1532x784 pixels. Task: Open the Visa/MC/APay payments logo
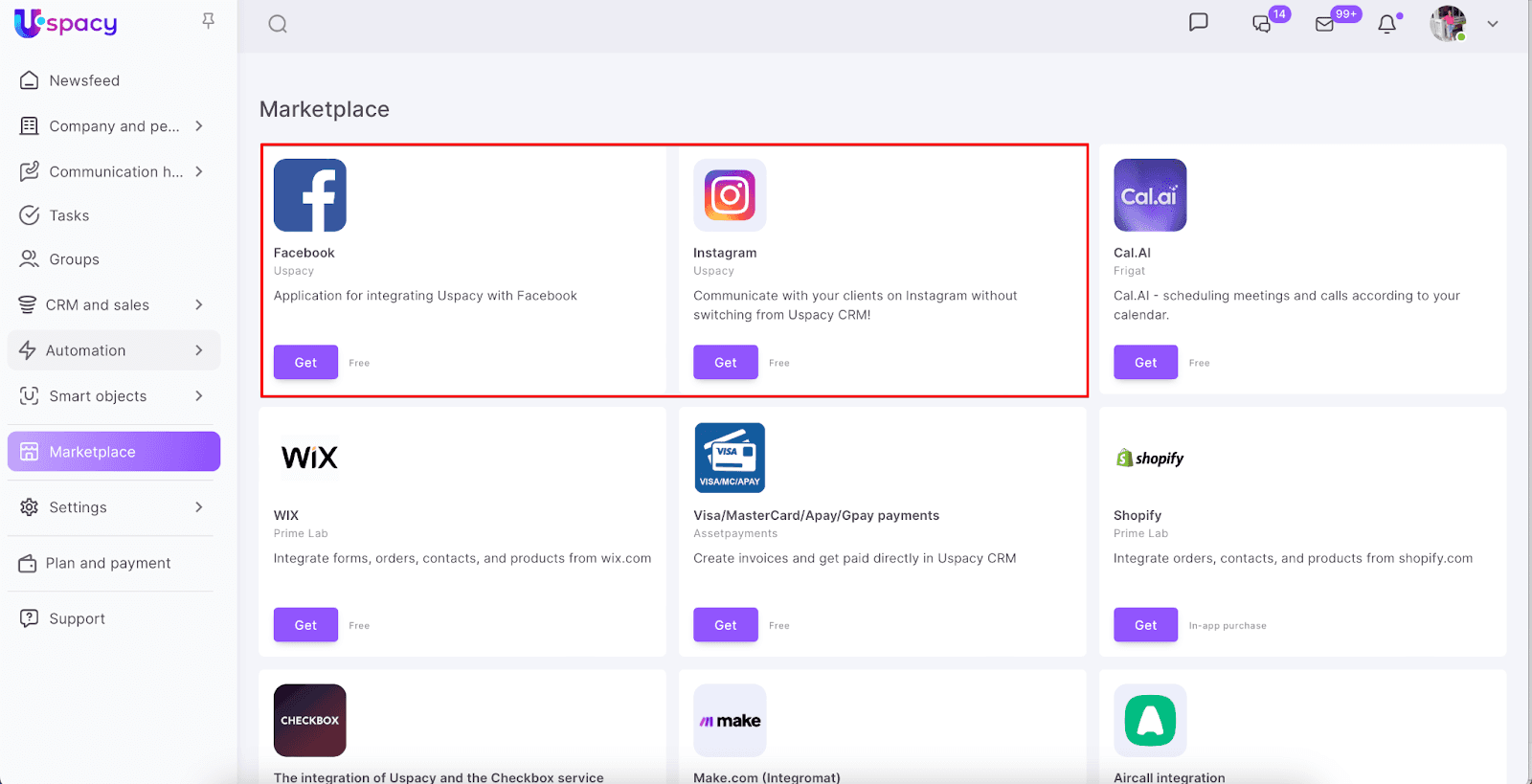pos(730,458)
